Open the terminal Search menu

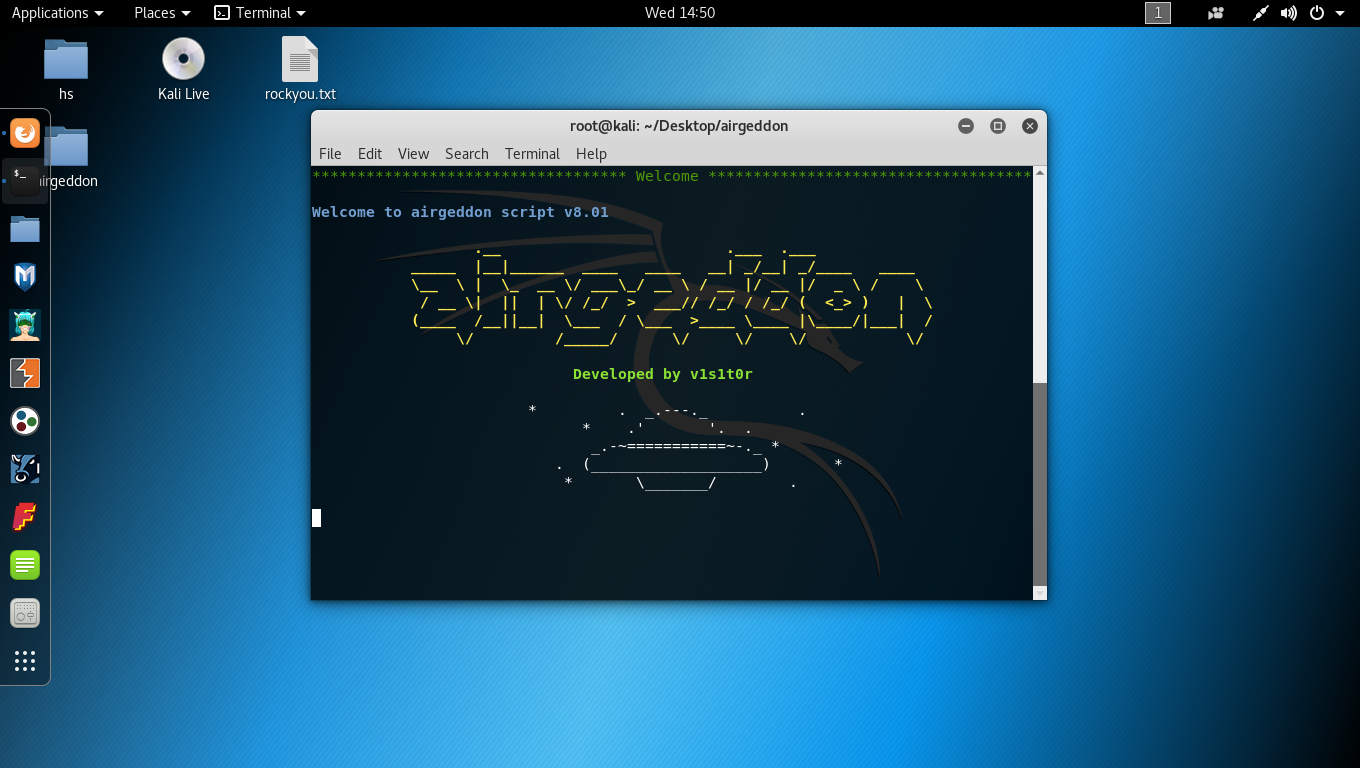pyautogui.click(x=467, y=153)
